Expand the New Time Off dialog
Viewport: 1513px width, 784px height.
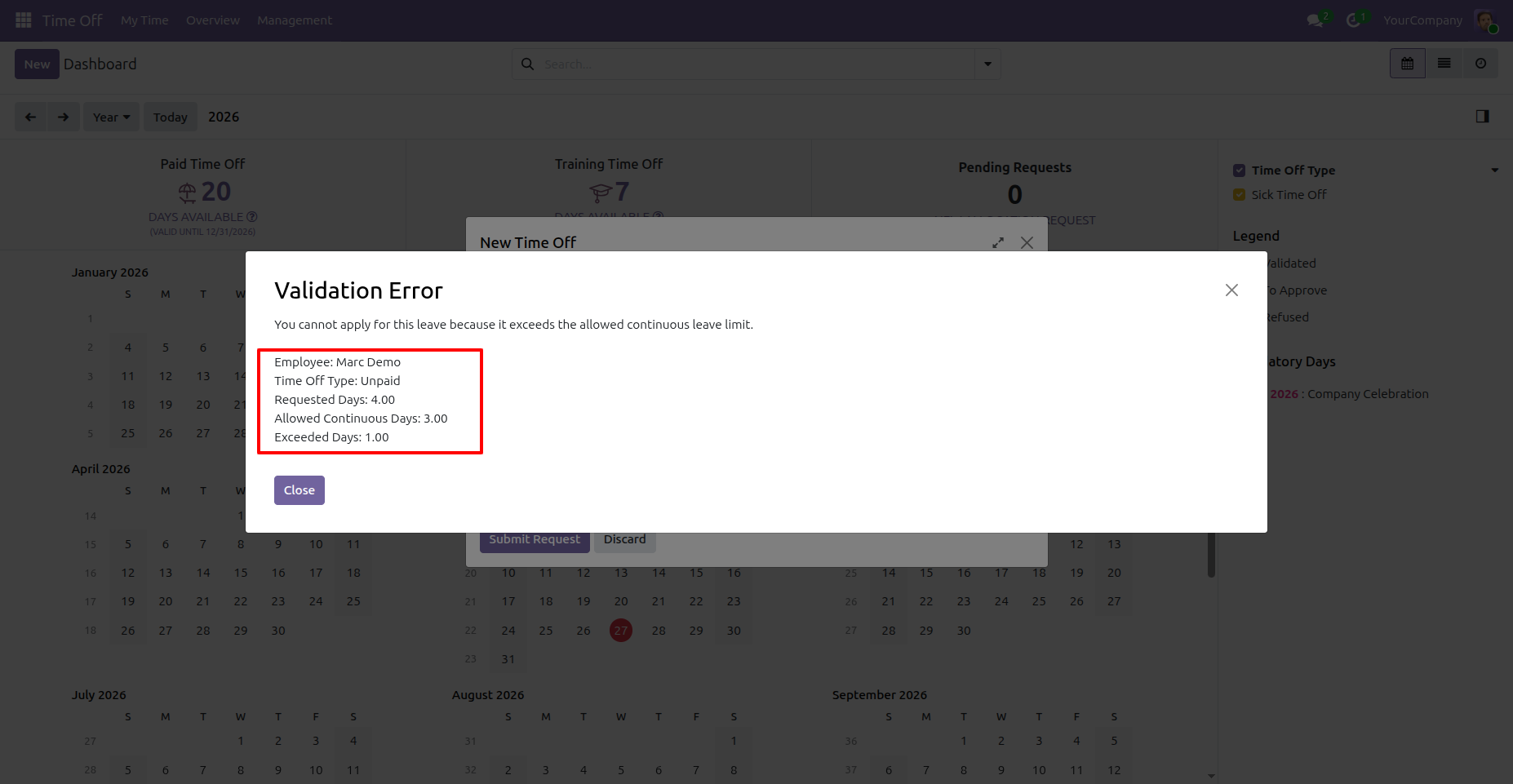point(998,243)
